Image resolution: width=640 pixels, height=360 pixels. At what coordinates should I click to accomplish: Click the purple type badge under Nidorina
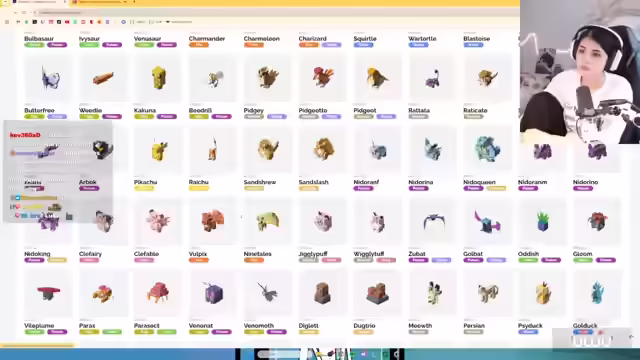tap(418, 188)
